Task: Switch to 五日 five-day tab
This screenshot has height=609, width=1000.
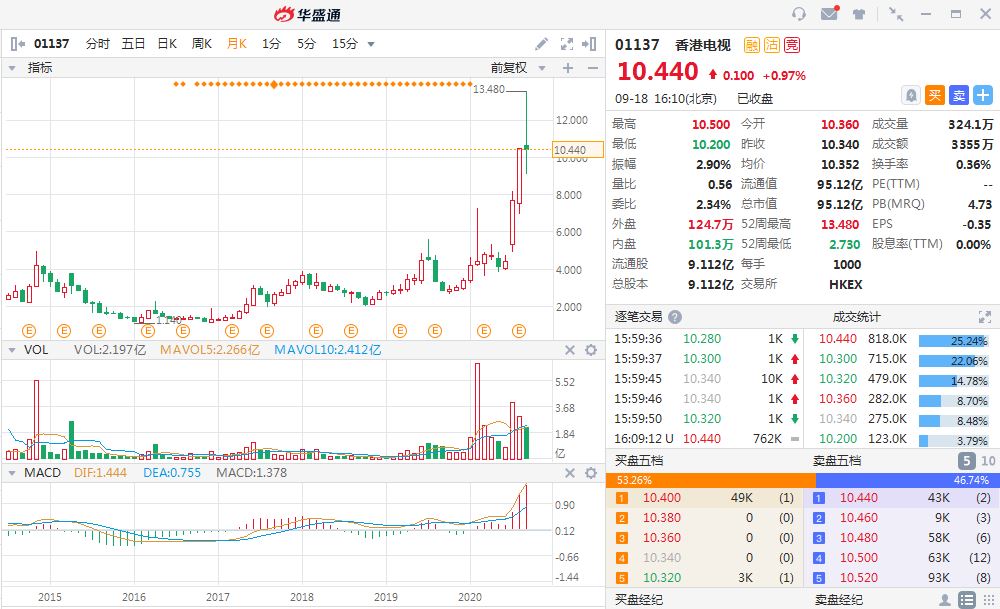Action: (133, 43)
